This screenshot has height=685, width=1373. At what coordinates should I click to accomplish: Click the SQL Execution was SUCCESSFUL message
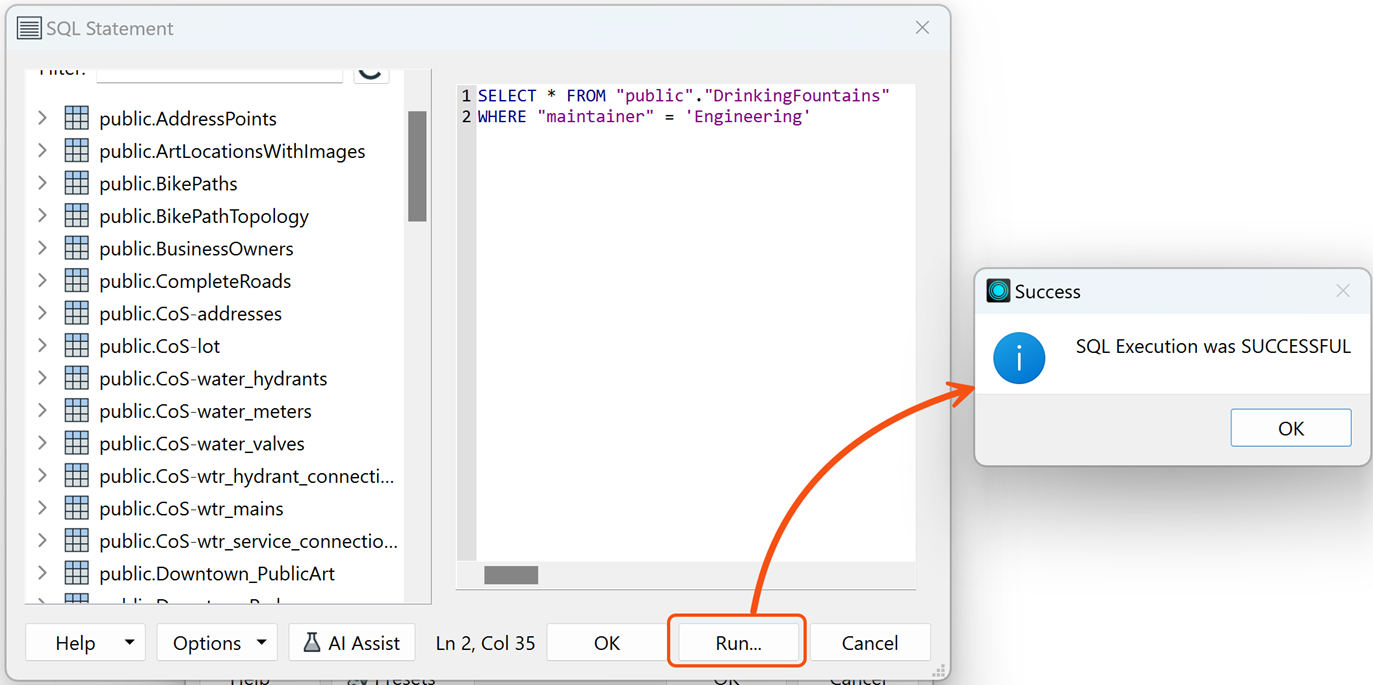click(1213, 346)
